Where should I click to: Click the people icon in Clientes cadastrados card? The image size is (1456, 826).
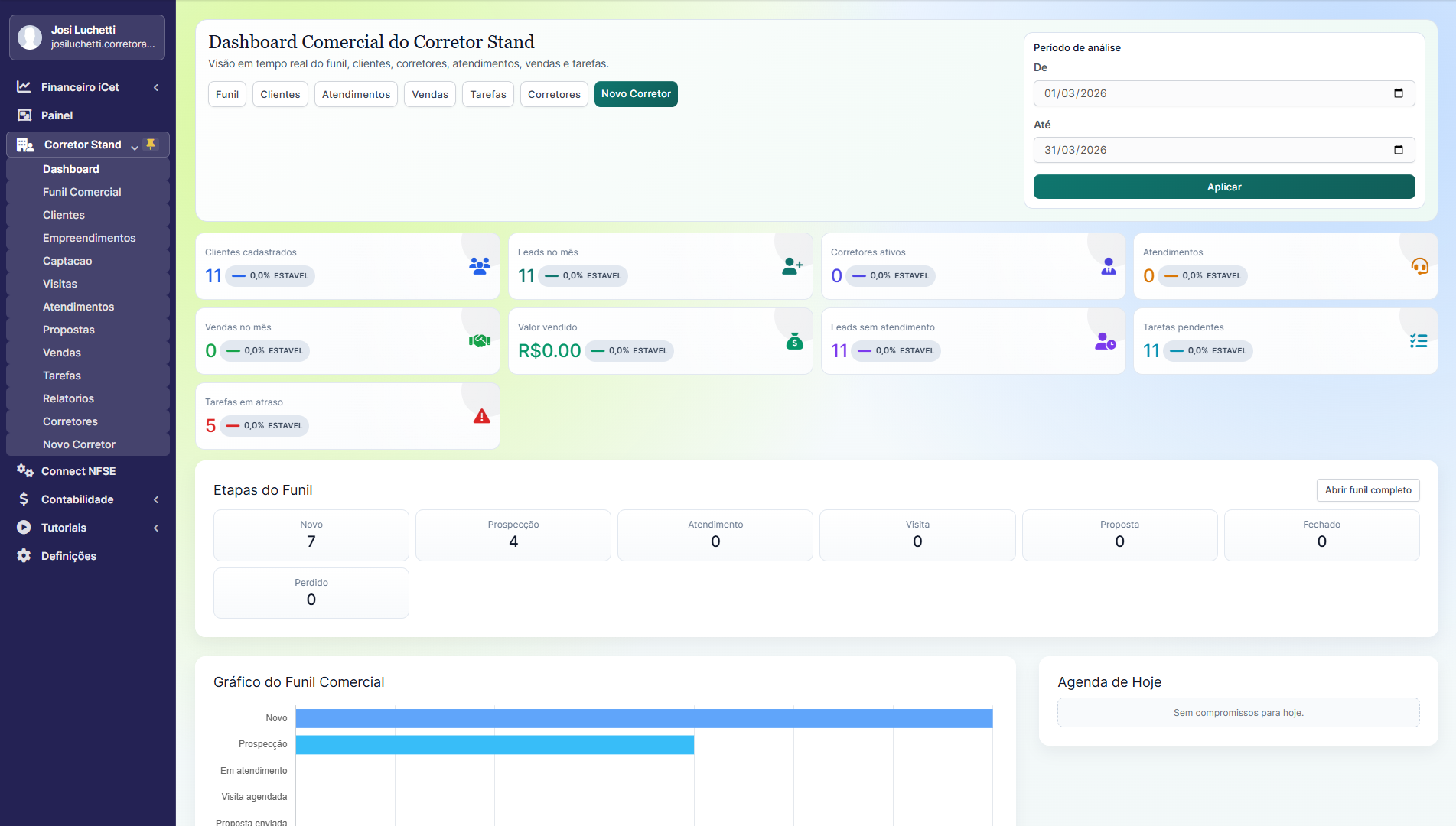pos(480,266)
